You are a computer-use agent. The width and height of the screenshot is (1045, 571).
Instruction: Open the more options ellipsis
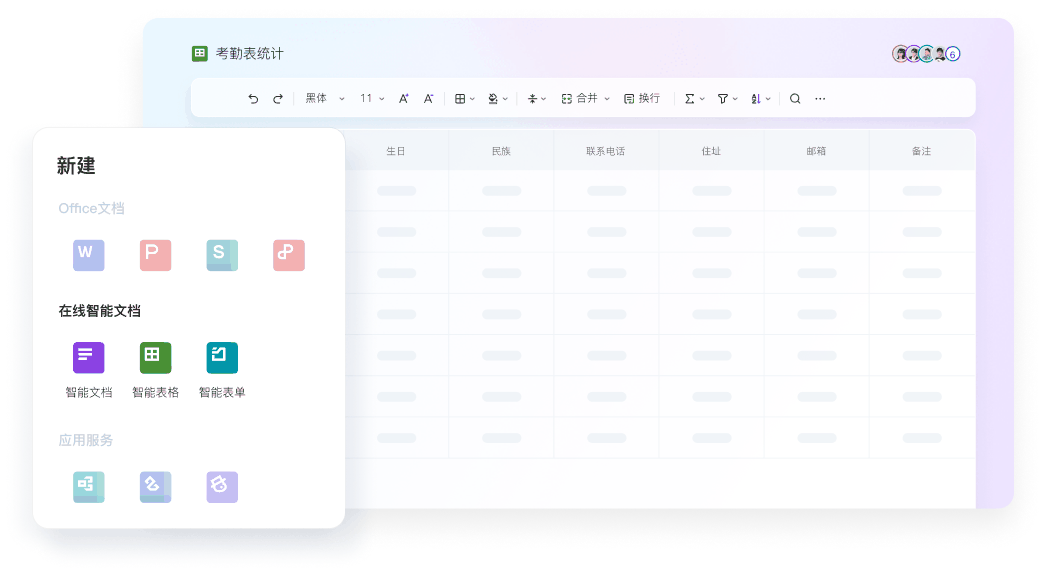[820, 99]
